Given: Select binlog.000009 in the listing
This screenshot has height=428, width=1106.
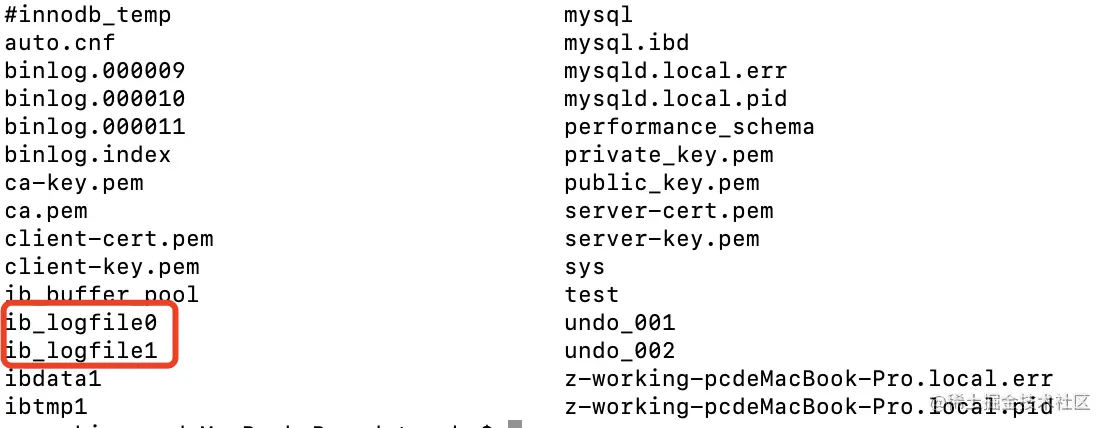Looking at the screenshot, I should click(x=95, y=71).
